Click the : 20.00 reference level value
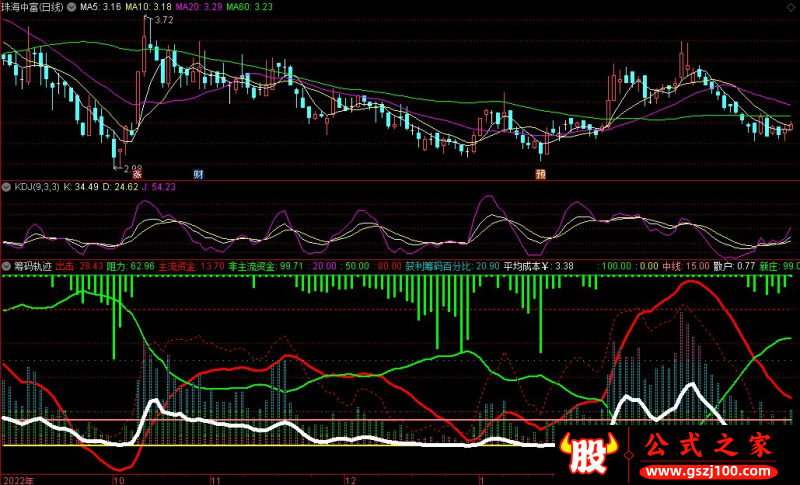The width and height of the screenshot is (800, 485). 322,266
